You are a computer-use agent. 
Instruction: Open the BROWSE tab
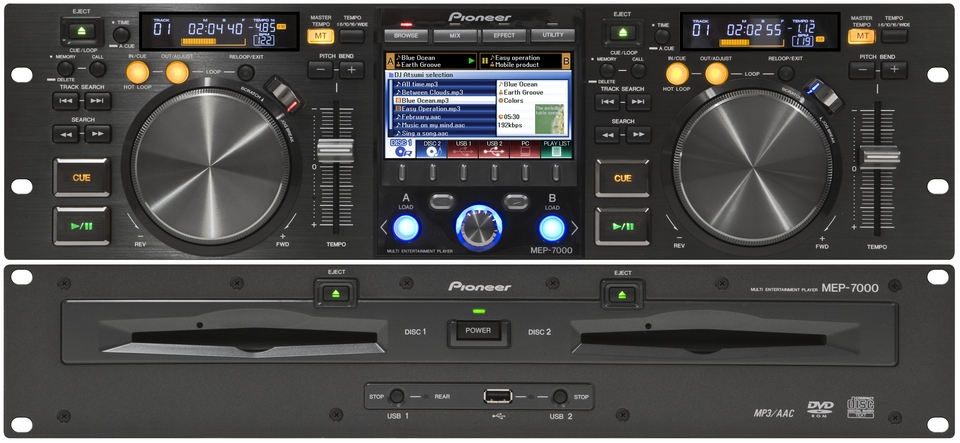(406, 35)
